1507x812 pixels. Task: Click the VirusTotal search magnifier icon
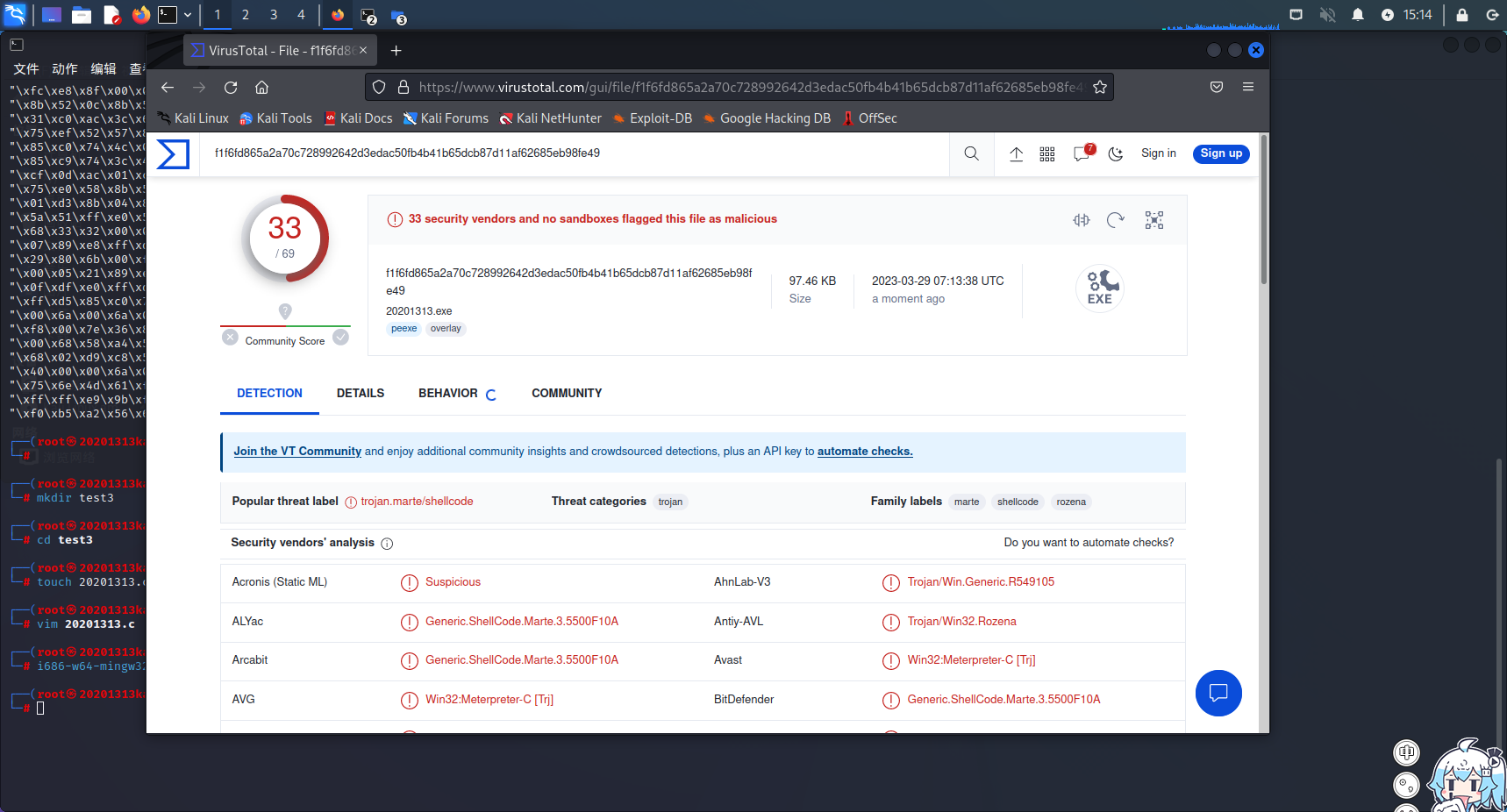click(x=971, y=153)
